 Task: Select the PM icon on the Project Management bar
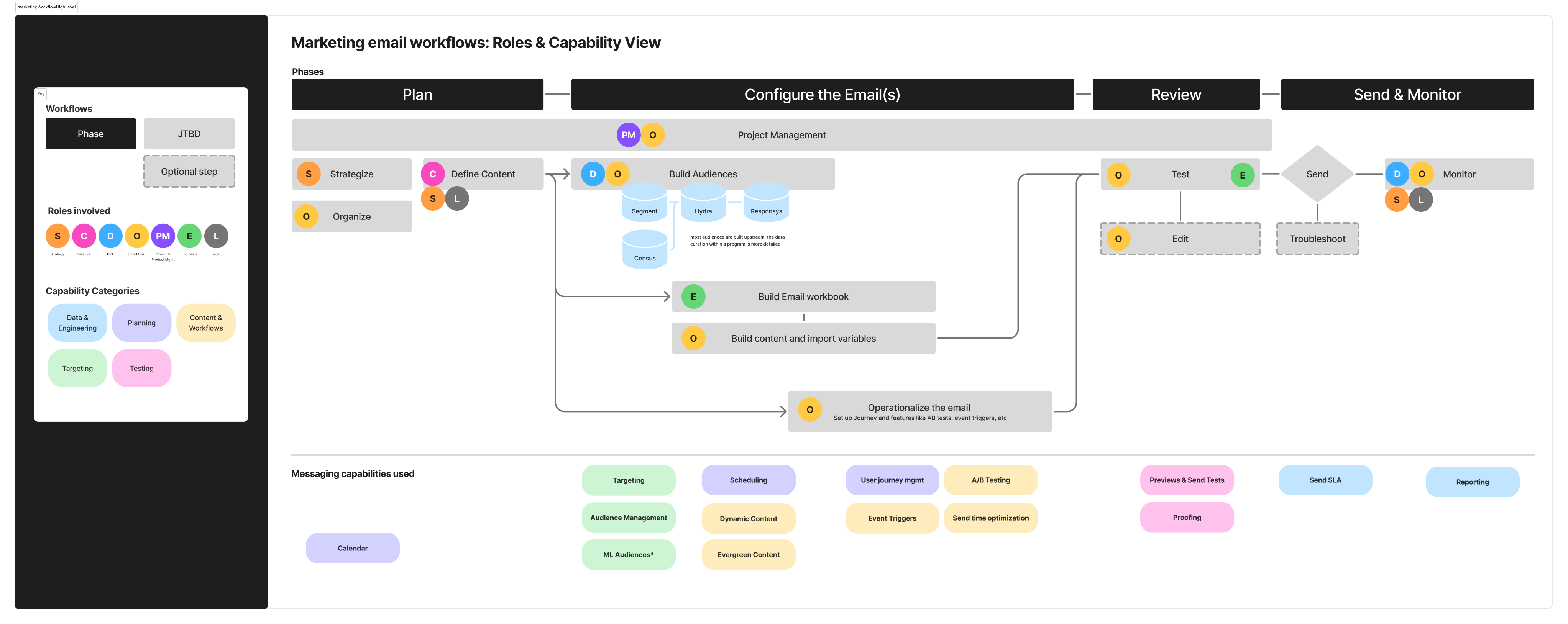pyautogui.click(x=628, y=134)
